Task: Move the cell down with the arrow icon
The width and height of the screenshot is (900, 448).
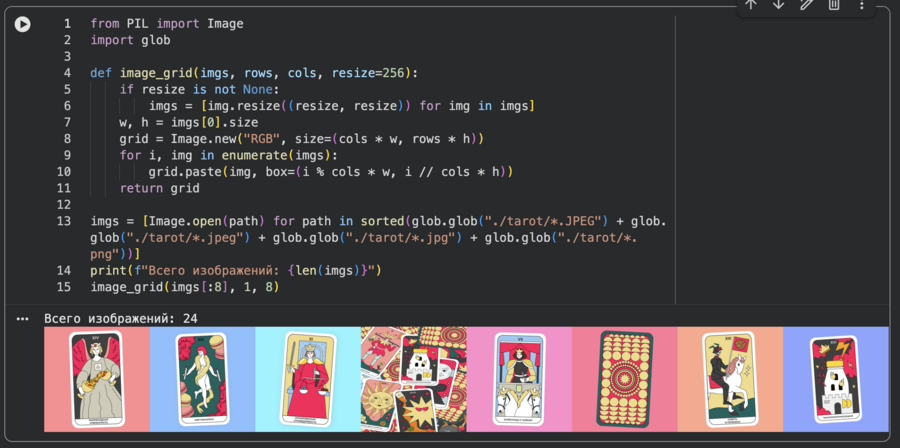Action: [778, 4]
